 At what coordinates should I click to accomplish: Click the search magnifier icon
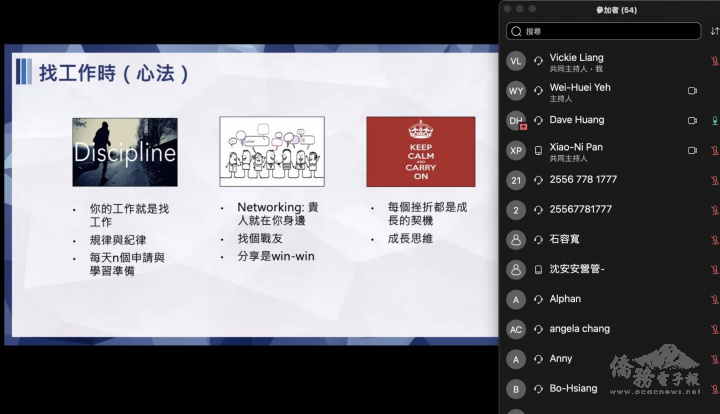pos(516,31)
